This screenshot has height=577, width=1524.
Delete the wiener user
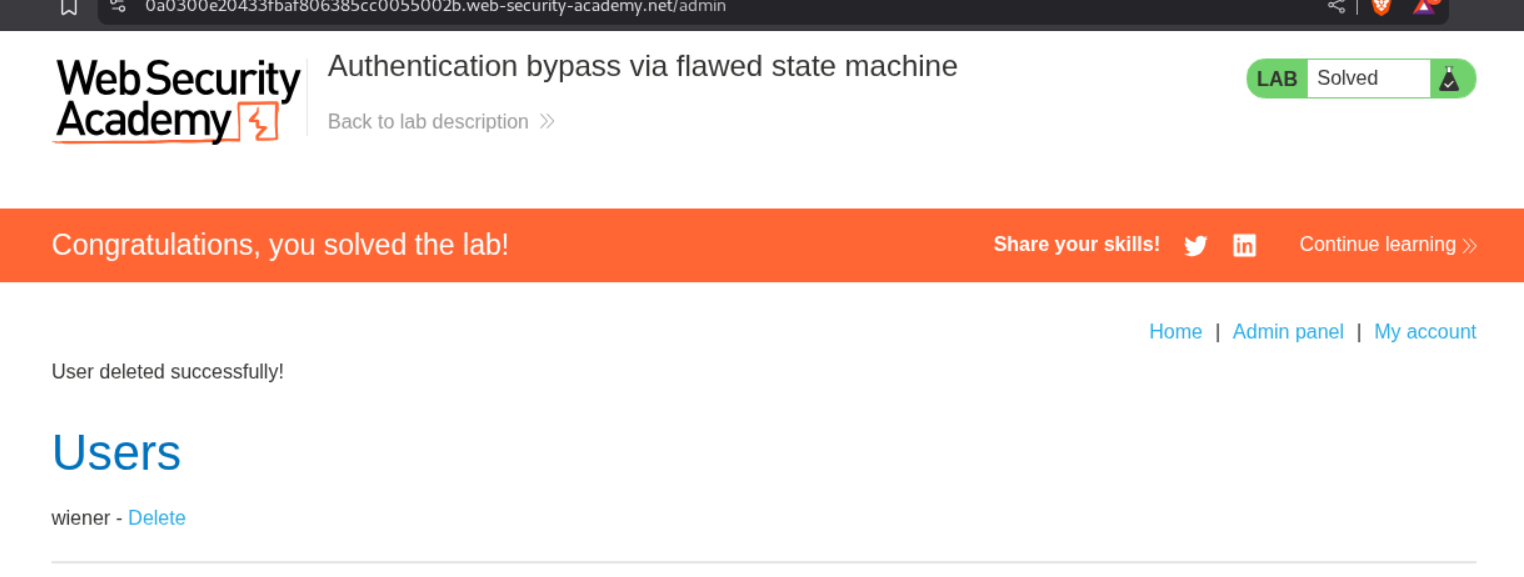click(x=157, y=518)
